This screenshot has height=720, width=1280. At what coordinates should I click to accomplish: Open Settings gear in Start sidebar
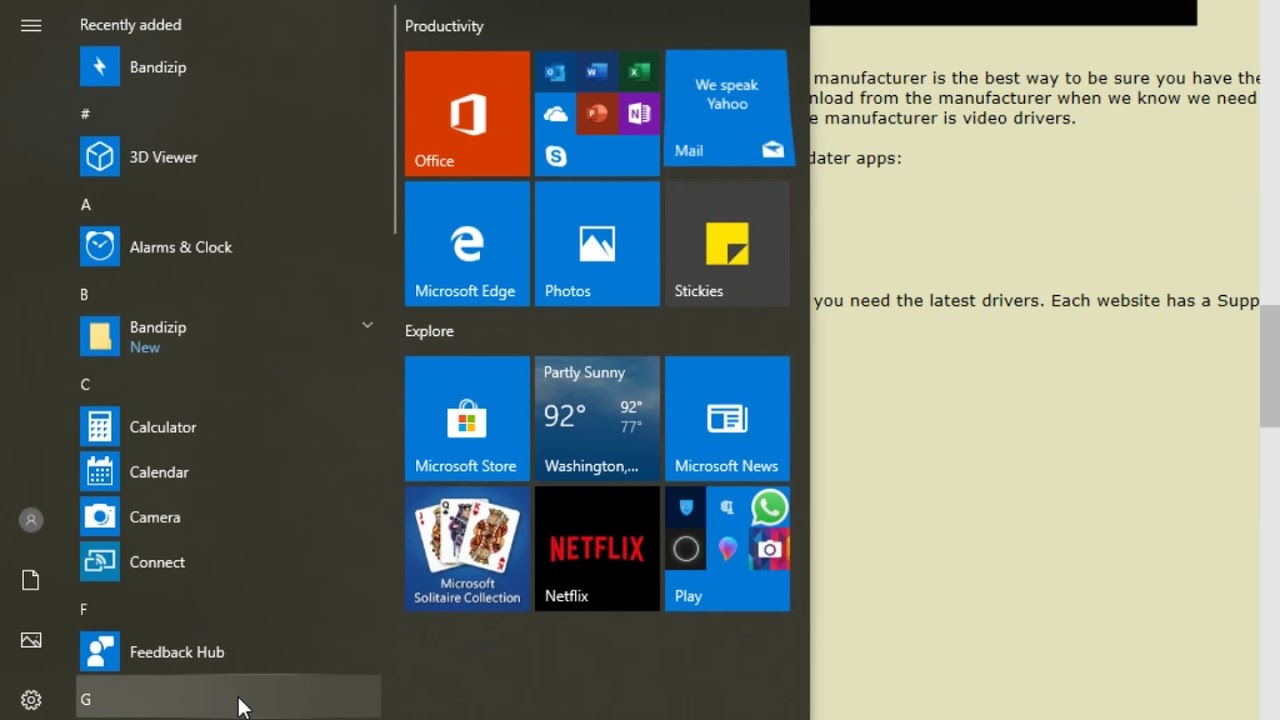point(31,700)
